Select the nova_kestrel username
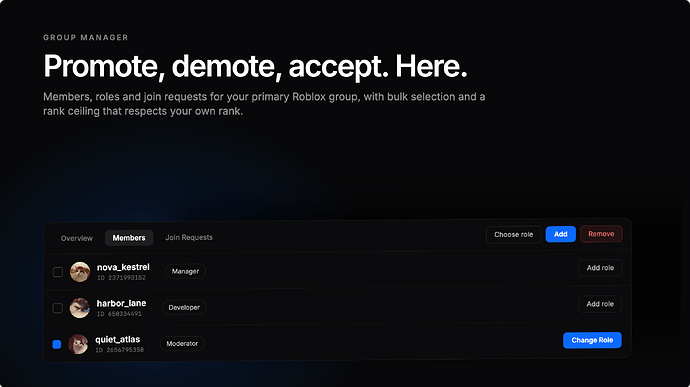This screenshot has width=690, height=387. coord(123,267)
